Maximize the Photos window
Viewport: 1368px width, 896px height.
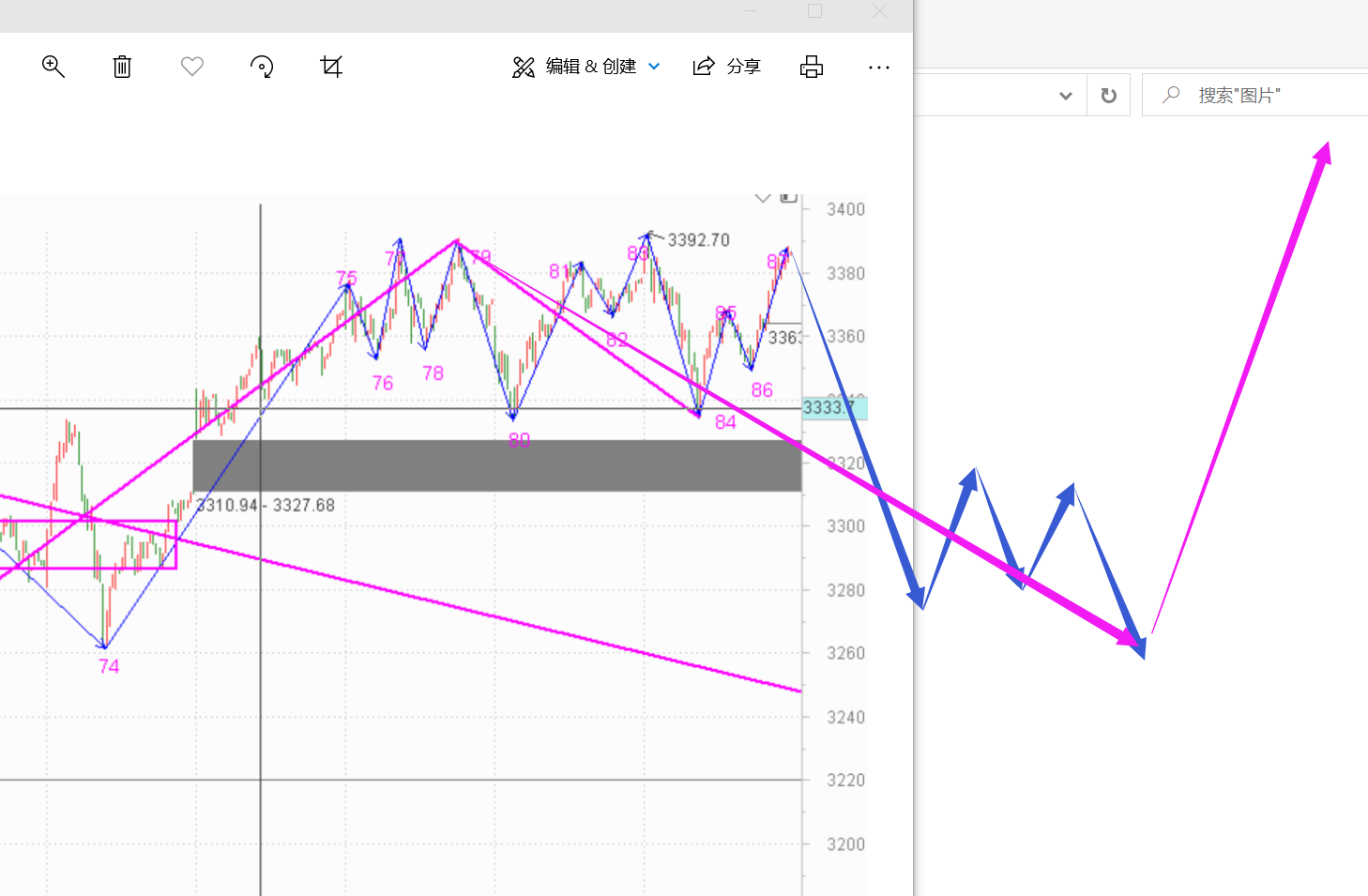click(x=814, y=11)
